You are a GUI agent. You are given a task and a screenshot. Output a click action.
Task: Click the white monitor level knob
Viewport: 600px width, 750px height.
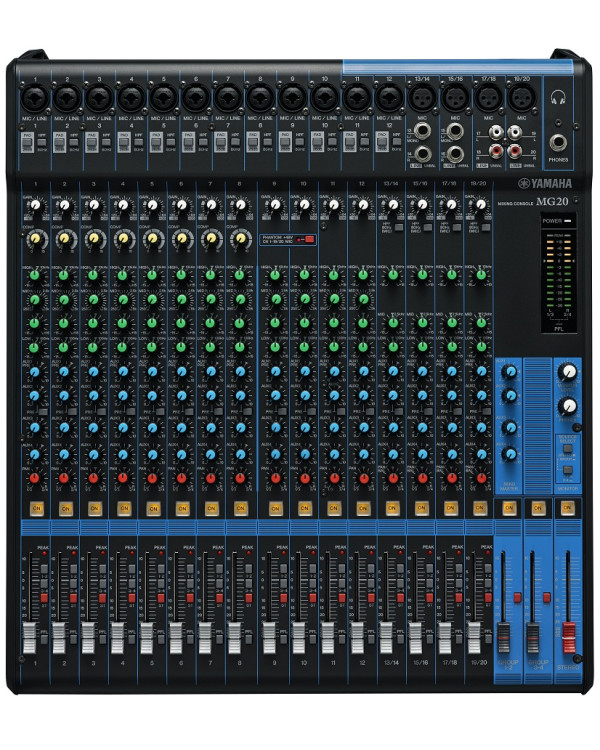click(x=567, y=372)
